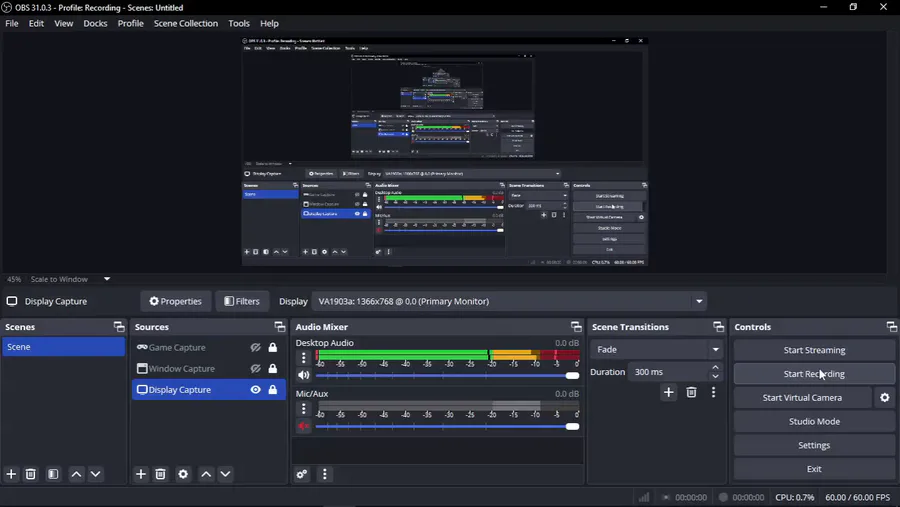900x507 pixels.
Task: Open Properties for Display Capture
Action: [x=176, y=301]
